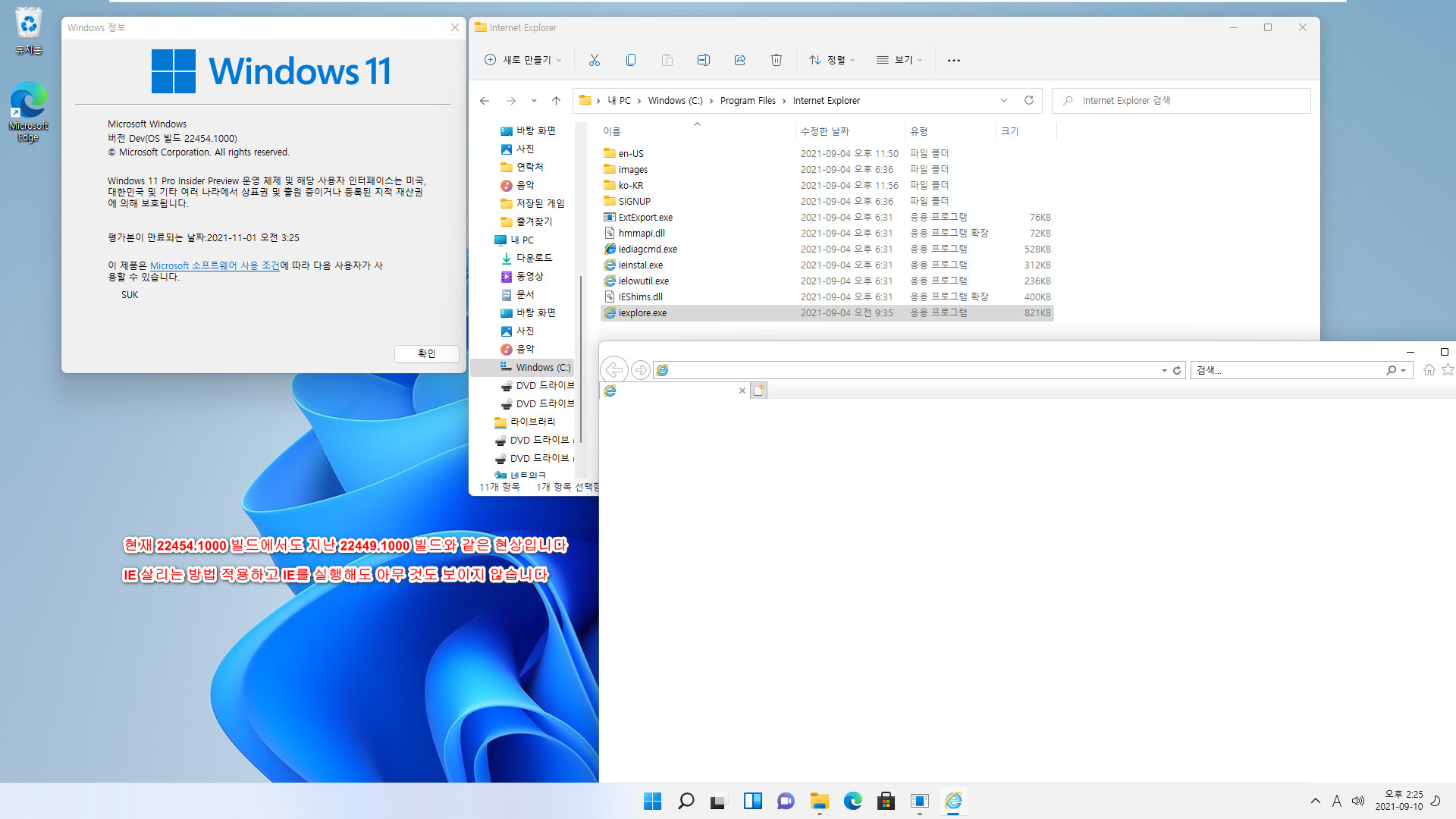Click the Internet Explorer favorites star icon
The height and width of the screenshot is (819, 1456).
coord(1448,370)
